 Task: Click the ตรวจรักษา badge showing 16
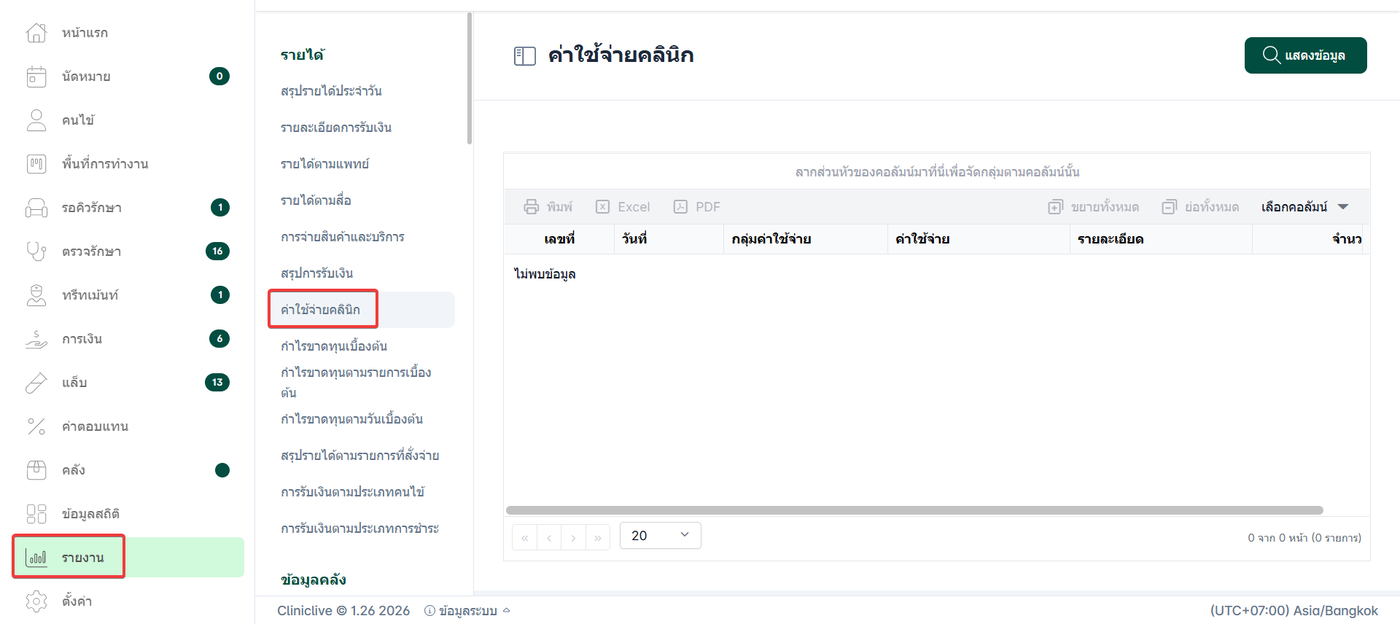(x=217, y=251)
